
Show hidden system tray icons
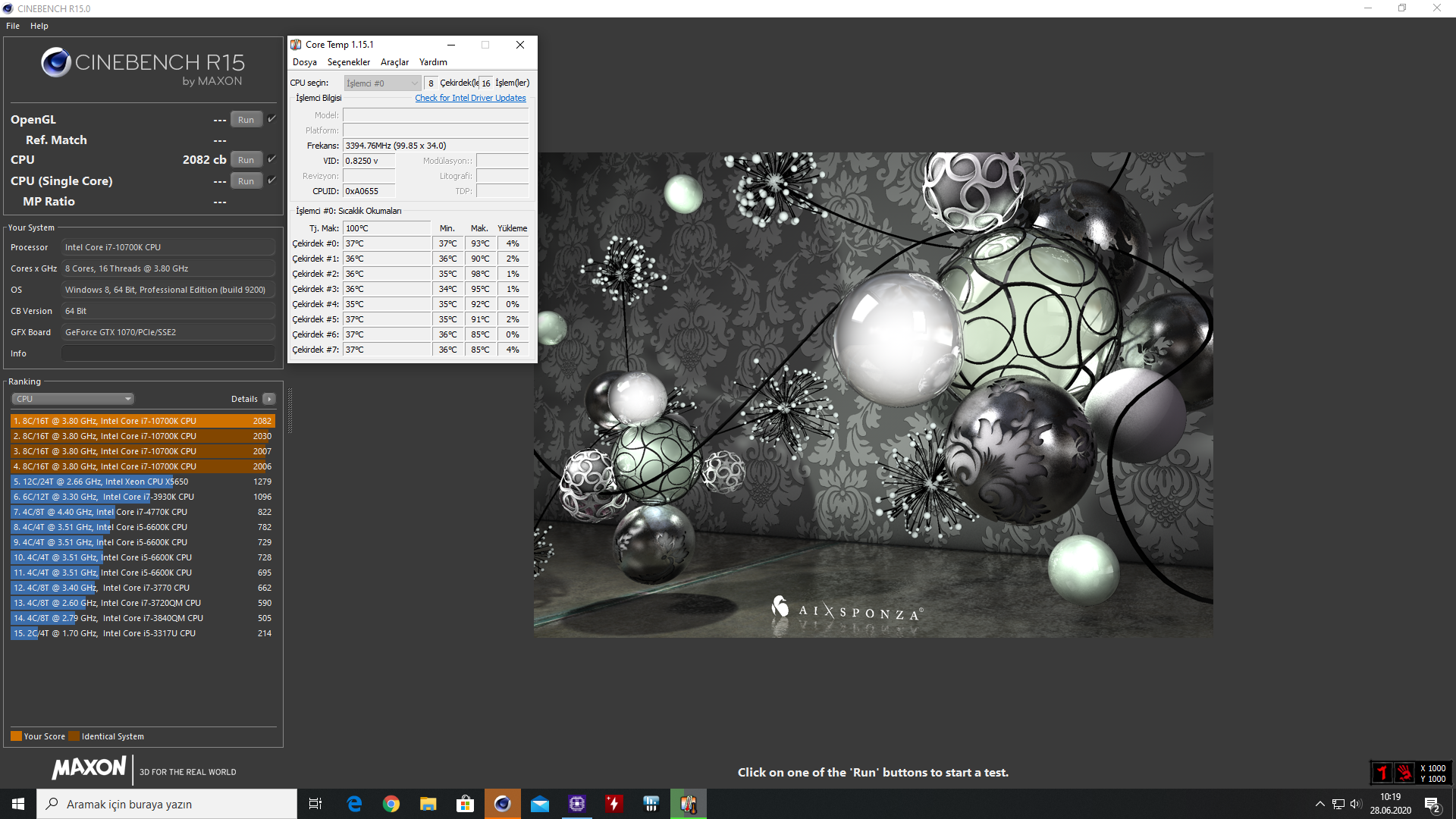click(1320, 804)
